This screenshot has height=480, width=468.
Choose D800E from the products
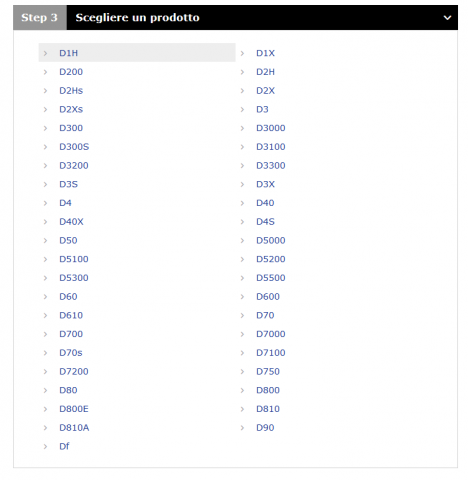[x=74, y=409]
